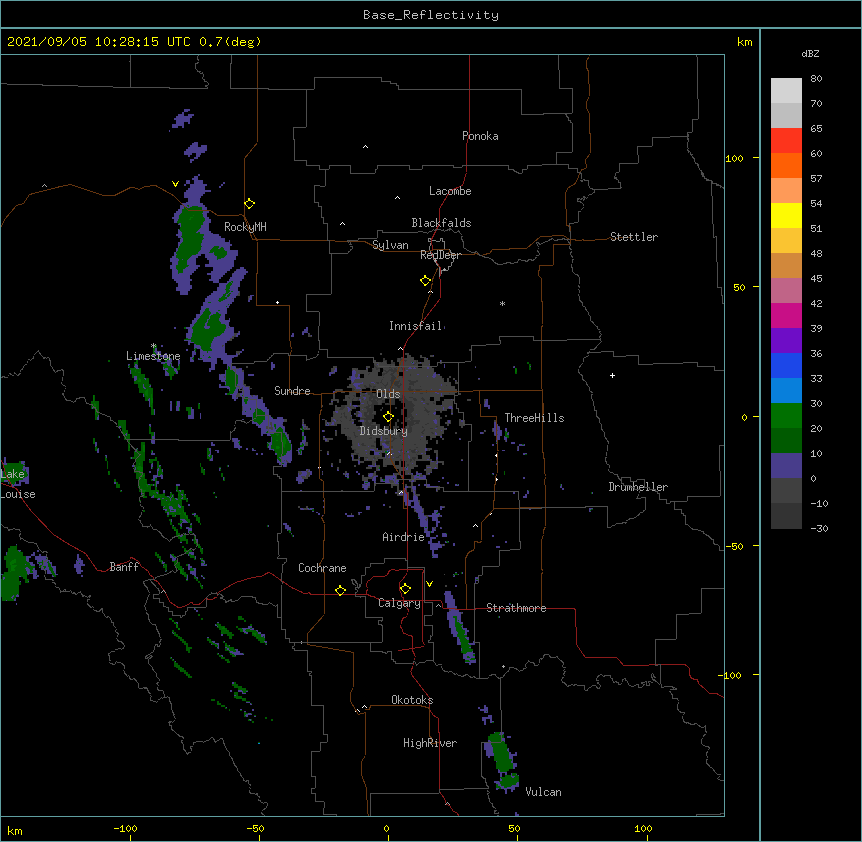Click the Stettler label
The image size is (862, 842).
coord(634,237)
